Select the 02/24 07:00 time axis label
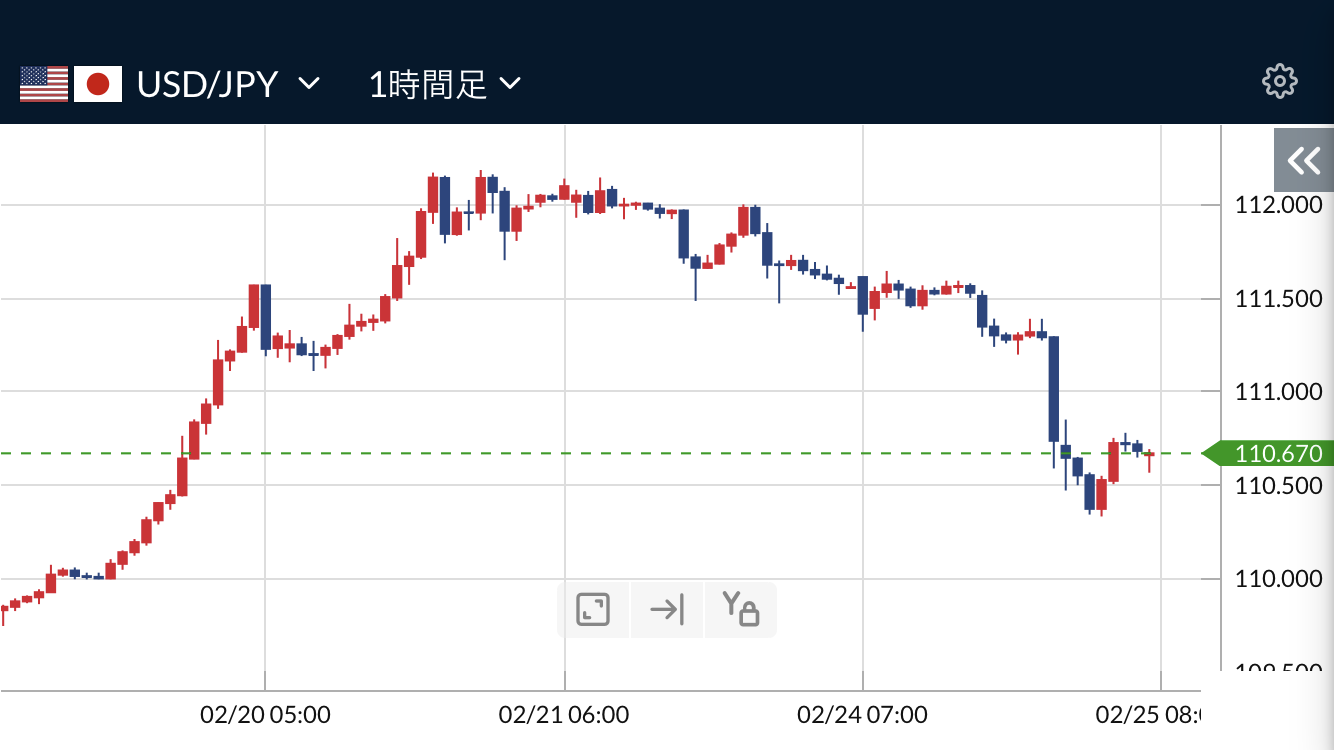 [x=862, y=715]
